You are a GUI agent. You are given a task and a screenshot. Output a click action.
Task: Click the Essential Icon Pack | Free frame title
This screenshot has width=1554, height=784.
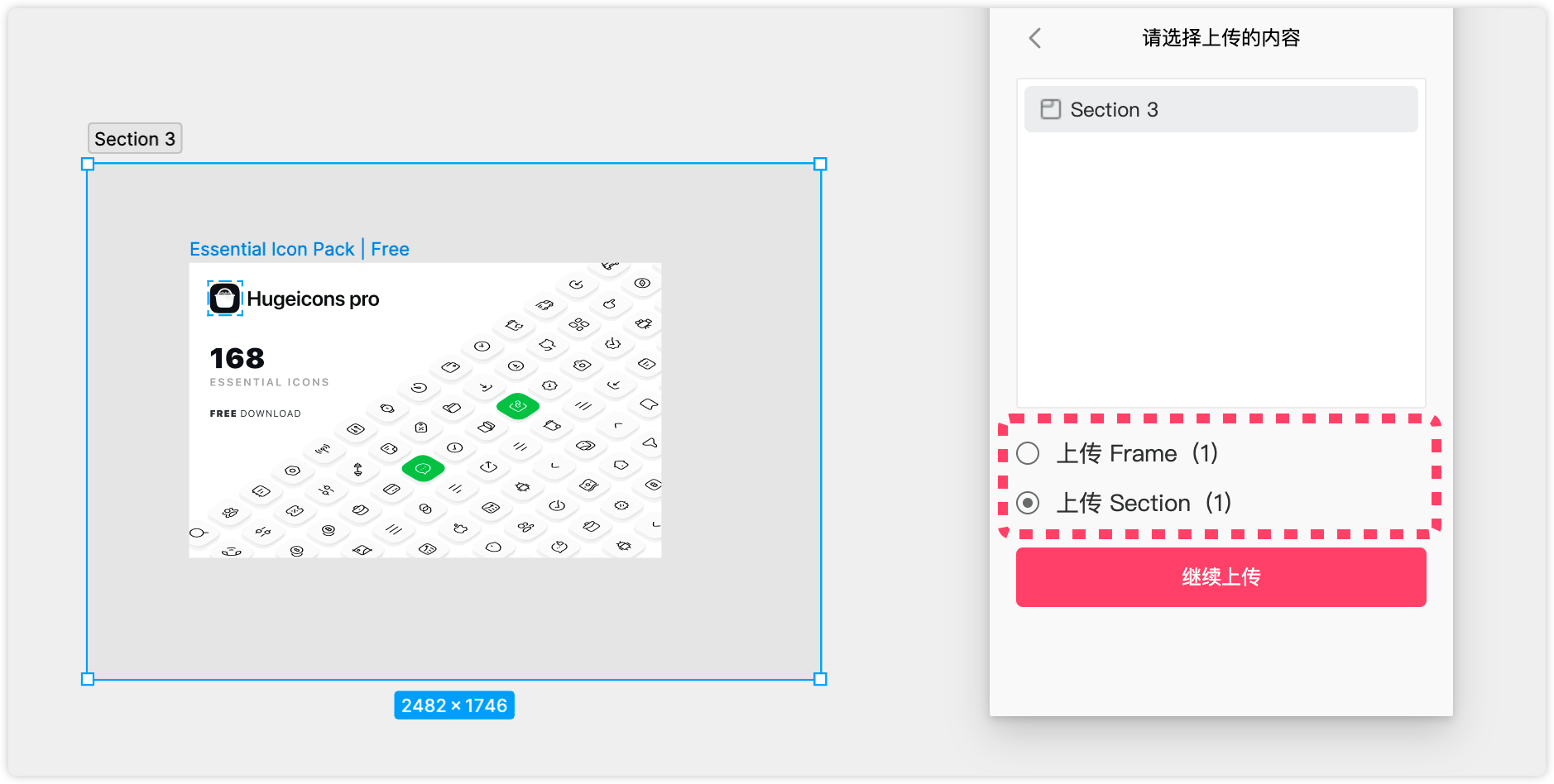[x=299, y=249]
